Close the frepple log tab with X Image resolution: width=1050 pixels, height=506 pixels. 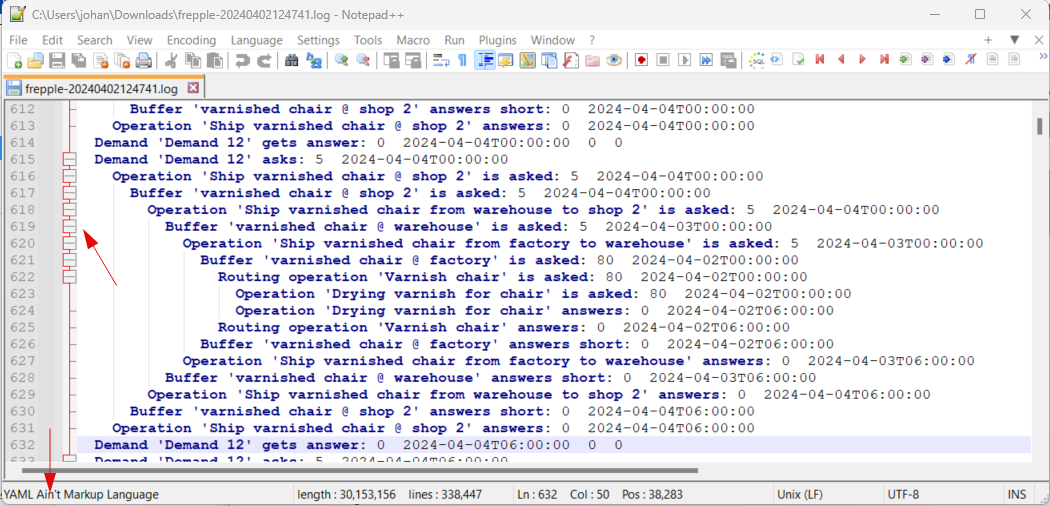194,88
